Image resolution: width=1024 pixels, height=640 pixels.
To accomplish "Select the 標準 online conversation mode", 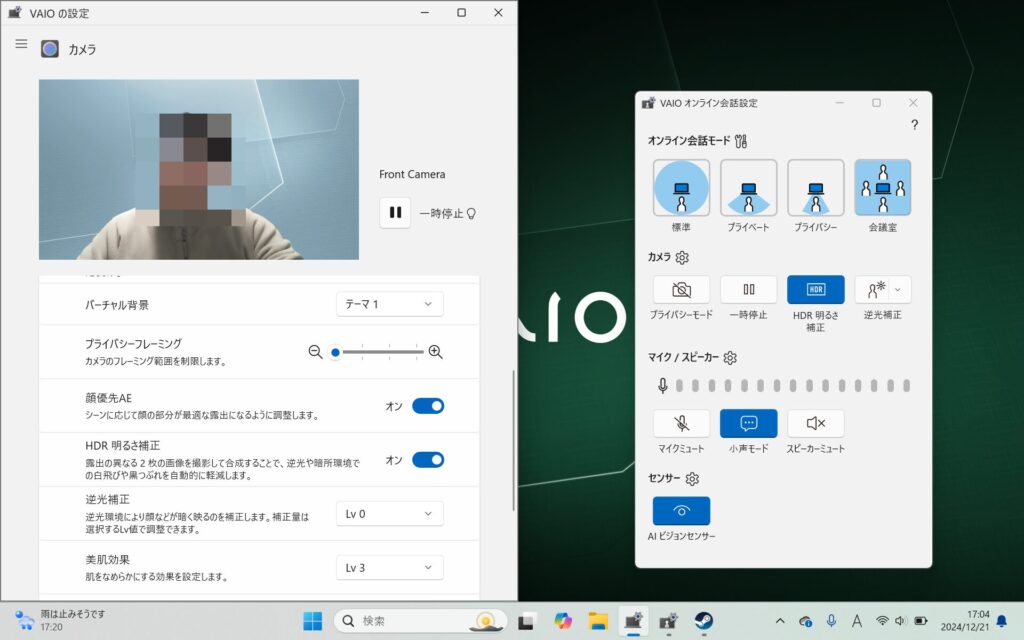I will click(x=681, y=188).
